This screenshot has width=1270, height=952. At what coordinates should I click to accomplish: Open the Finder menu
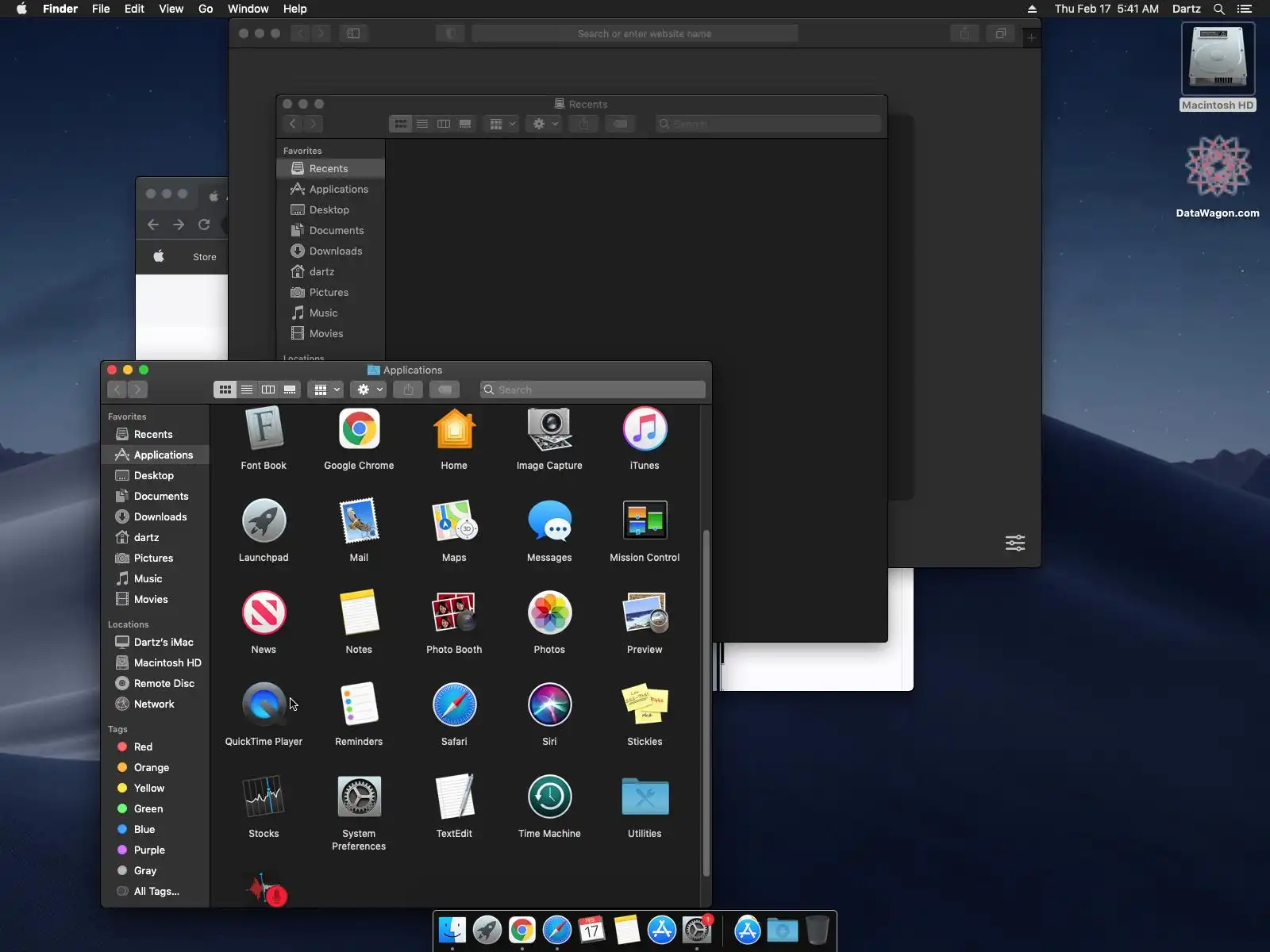[60, 9]
